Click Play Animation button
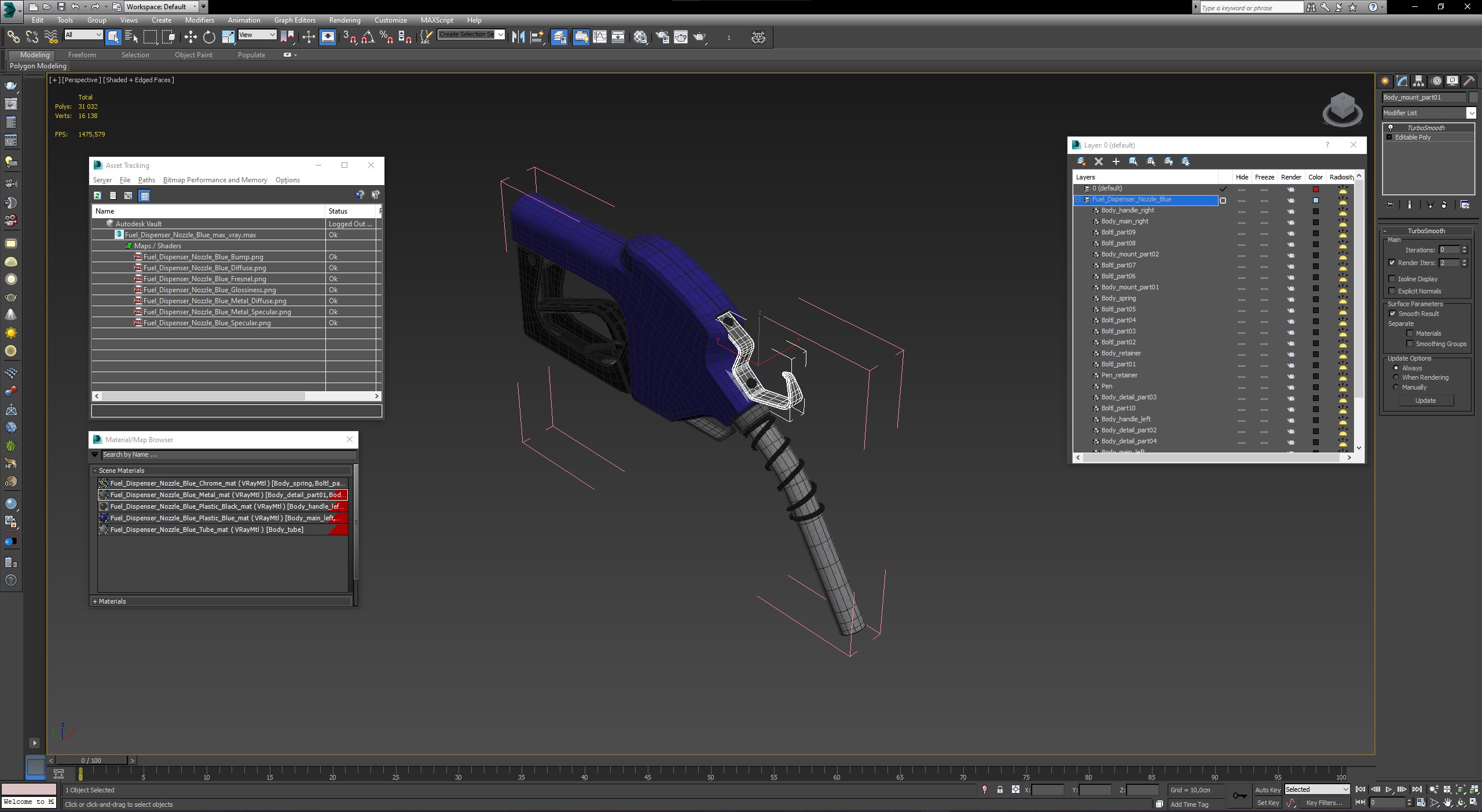This screenshot has width=1482, height=812. pyautogui.click(x=1388, y=789)
